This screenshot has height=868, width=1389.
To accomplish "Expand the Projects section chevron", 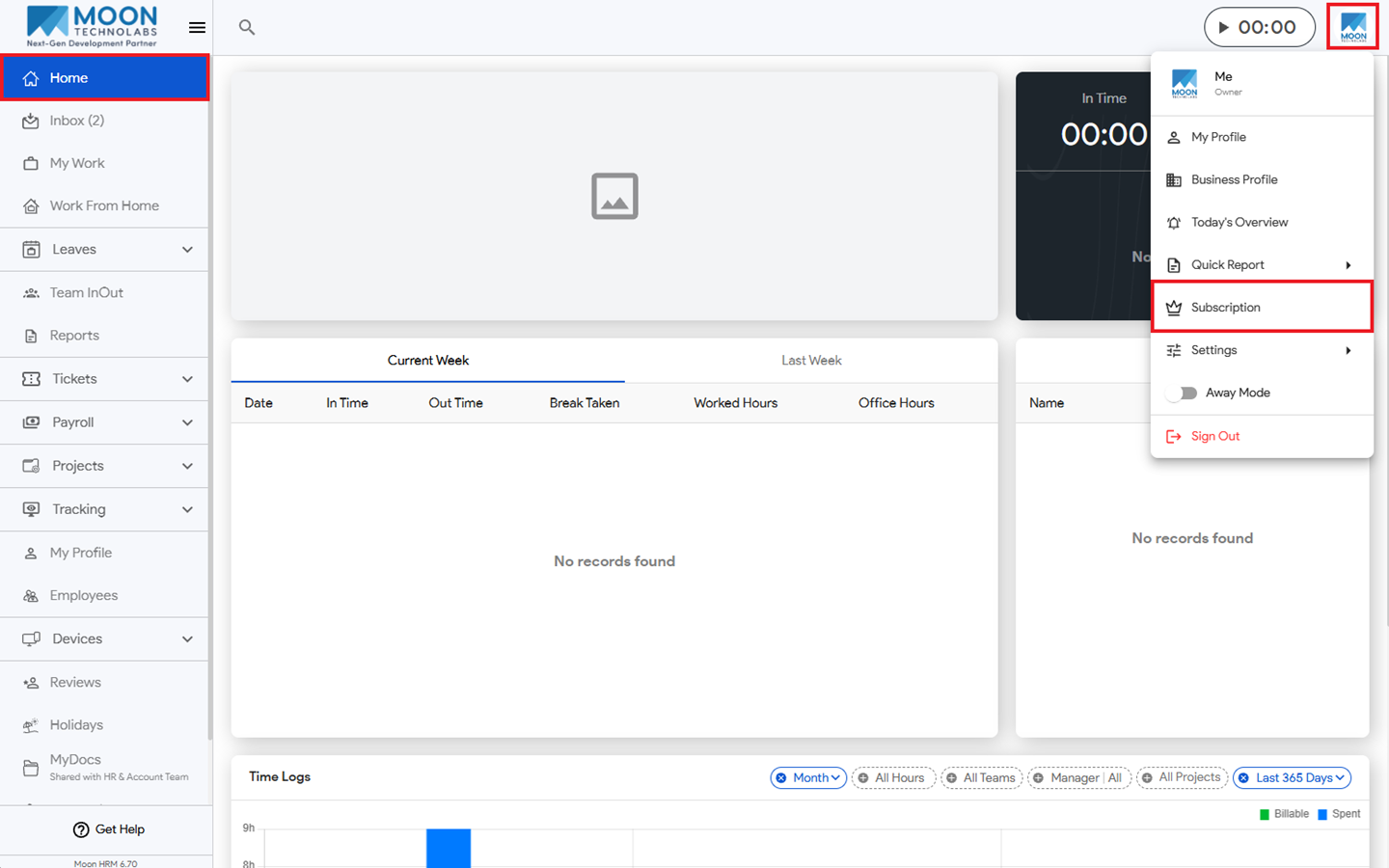I will click(187, 466).
